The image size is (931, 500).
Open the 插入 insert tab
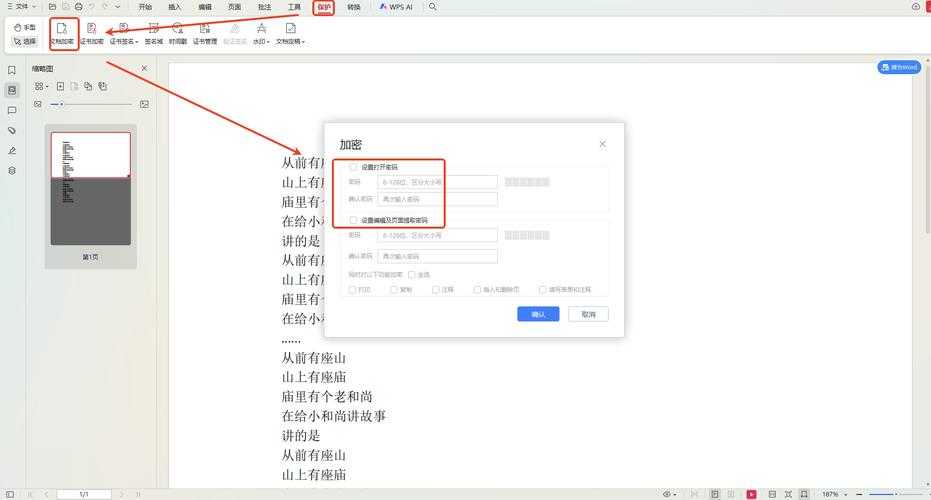click(175, 7)
